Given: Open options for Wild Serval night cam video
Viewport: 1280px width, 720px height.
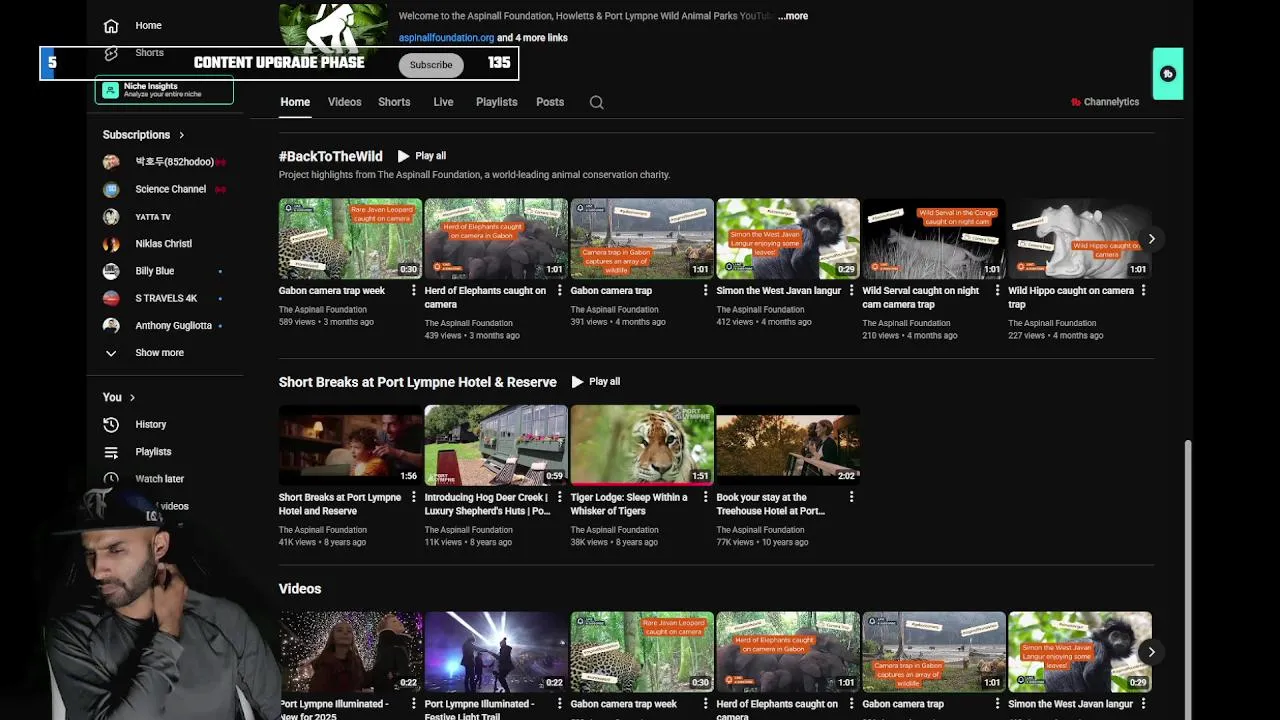Looking at the screenshot, I should click(997, 291).
